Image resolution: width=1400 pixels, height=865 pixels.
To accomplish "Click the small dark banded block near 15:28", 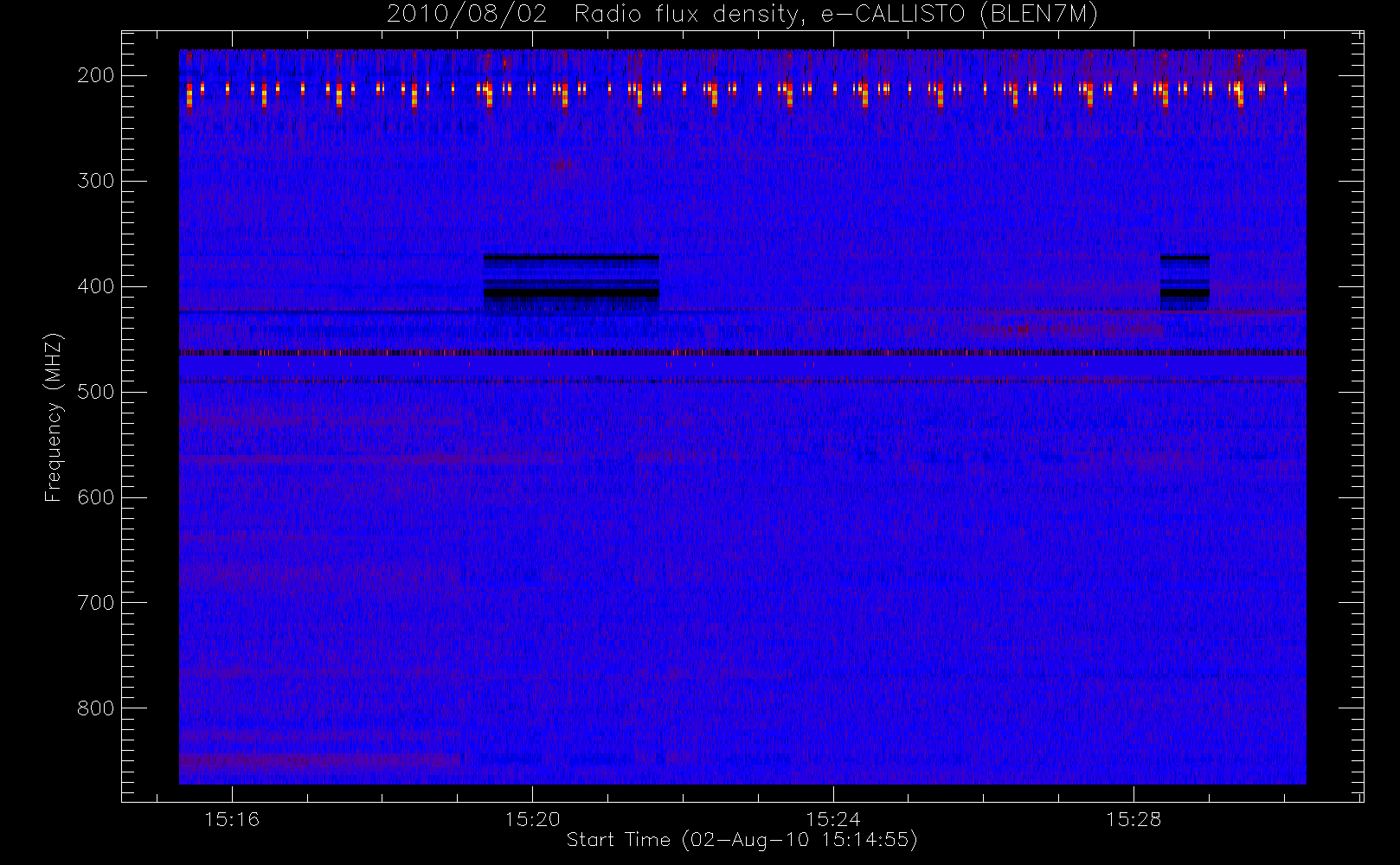I will click(1185, 283).
